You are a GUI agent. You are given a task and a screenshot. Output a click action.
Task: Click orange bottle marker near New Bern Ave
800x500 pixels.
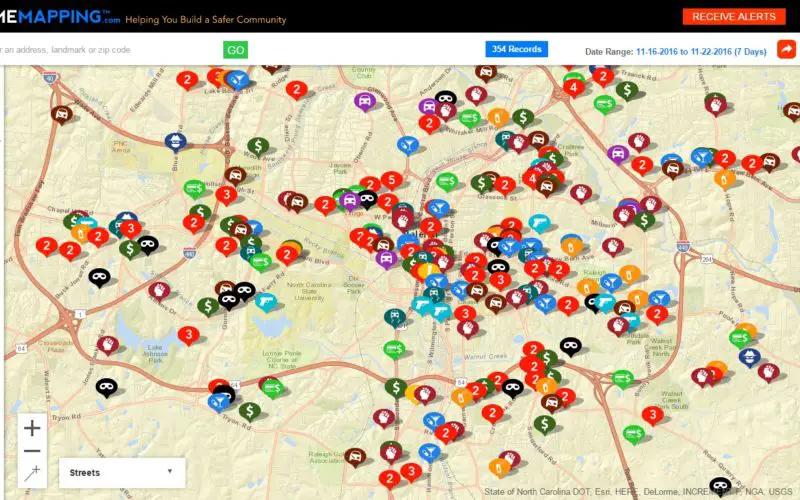coord(572,247)
